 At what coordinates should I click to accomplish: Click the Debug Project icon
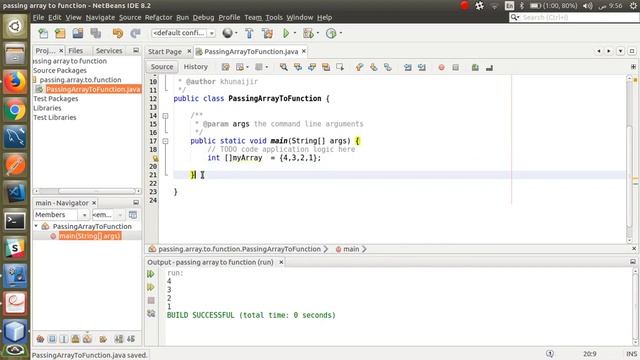pyautogui.click(x=308, y=33)
